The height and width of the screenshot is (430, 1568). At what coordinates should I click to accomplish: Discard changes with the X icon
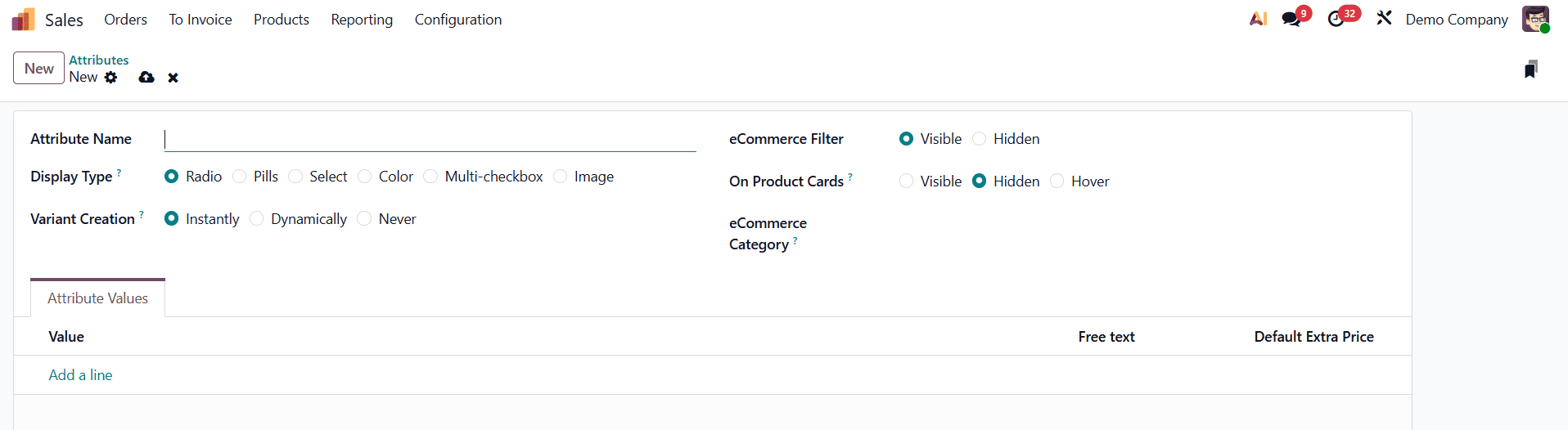(173, 78)
